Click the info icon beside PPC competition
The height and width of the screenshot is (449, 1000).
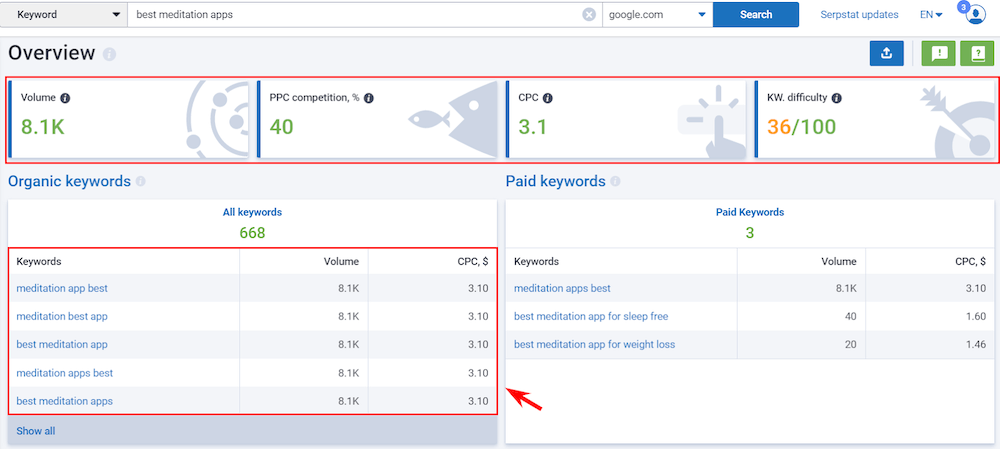pos(369,99)
